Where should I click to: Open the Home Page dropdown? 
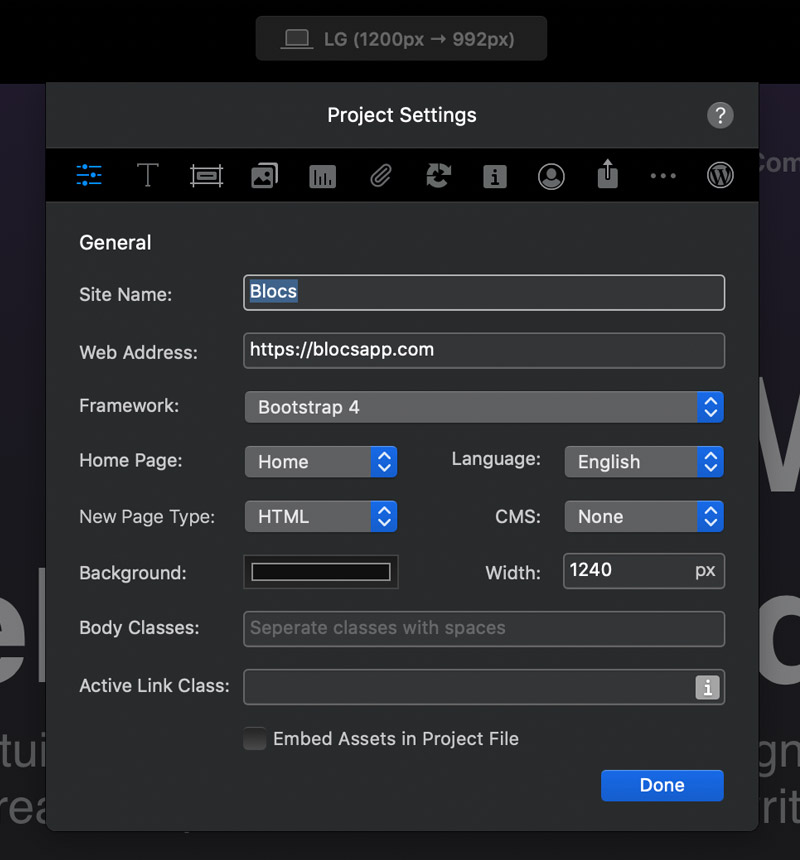pos(321,462)
